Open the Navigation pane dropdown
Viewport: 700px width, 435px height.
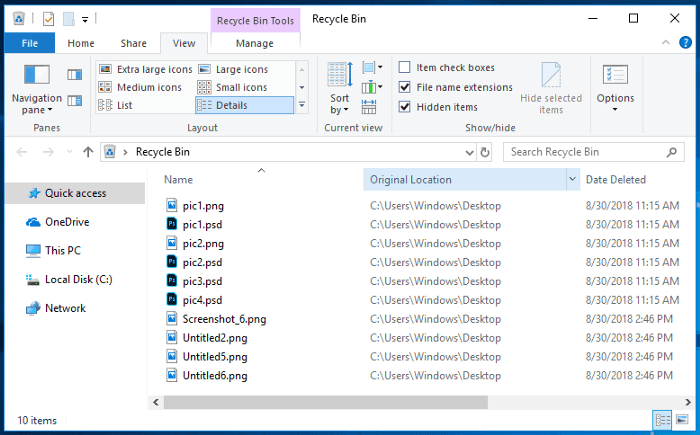pos(37,89)
